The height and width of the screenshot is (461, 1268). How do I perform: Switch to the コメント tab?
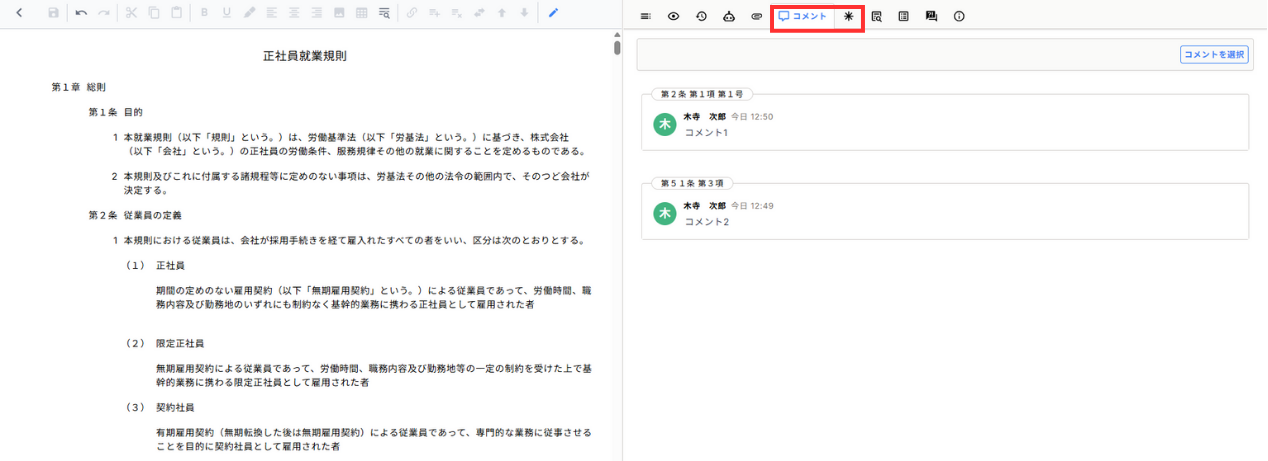(x=803, y=16)
